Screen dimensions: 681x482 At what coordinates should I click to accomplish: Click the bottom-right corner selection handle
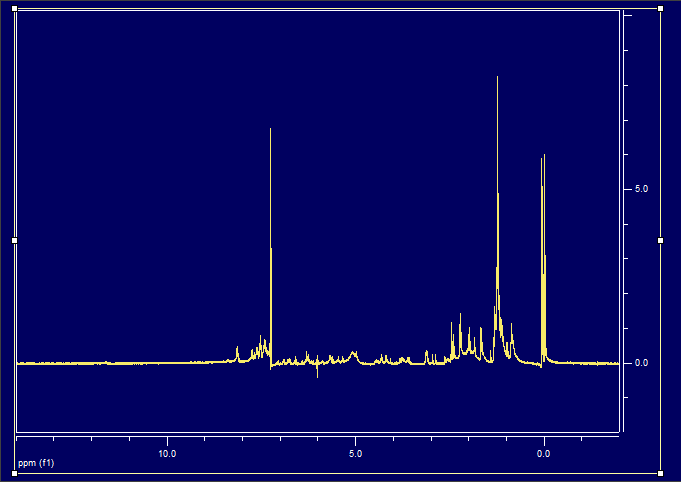pos(661,473)
